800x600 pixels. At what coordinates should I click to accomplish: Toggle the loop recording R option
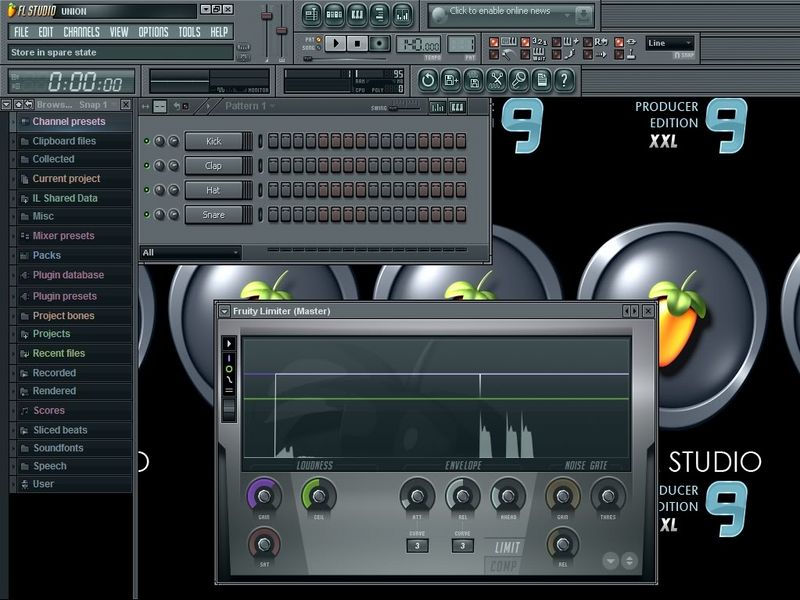click(x=588, y=42)
